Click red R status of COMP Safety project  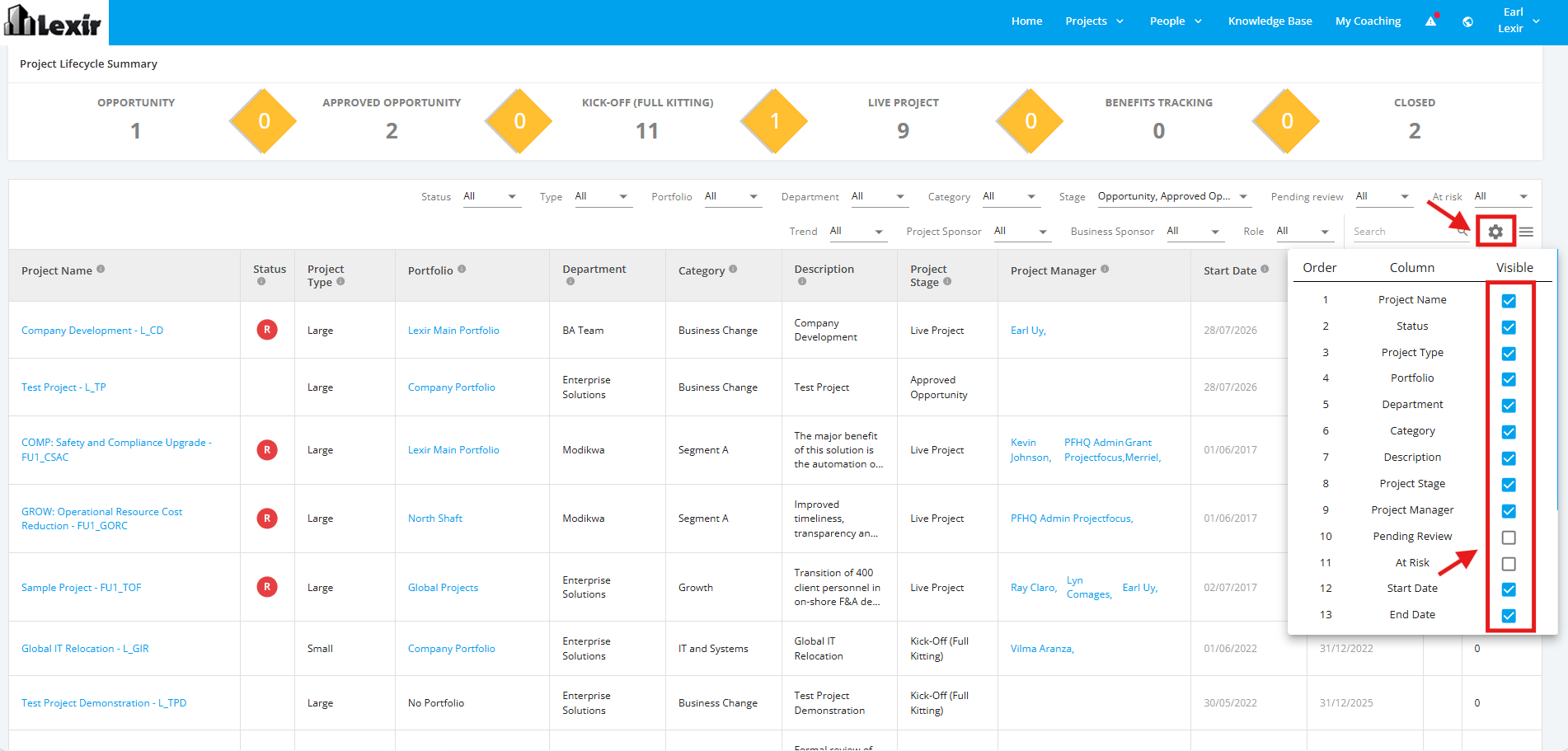tap(267, 449)
